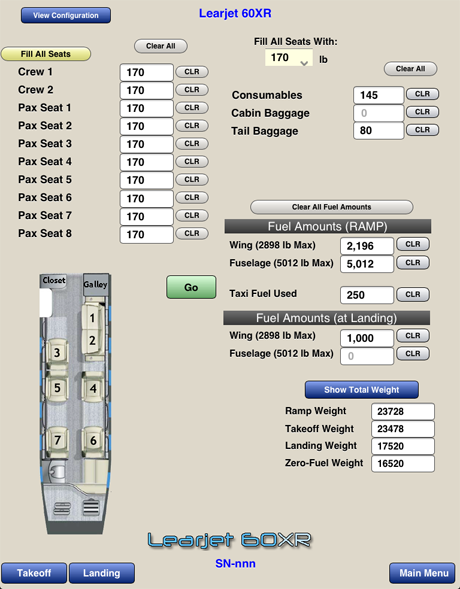Clear the Pax Seat 6 weight
The image size is (460, 589).
point(192,198)
